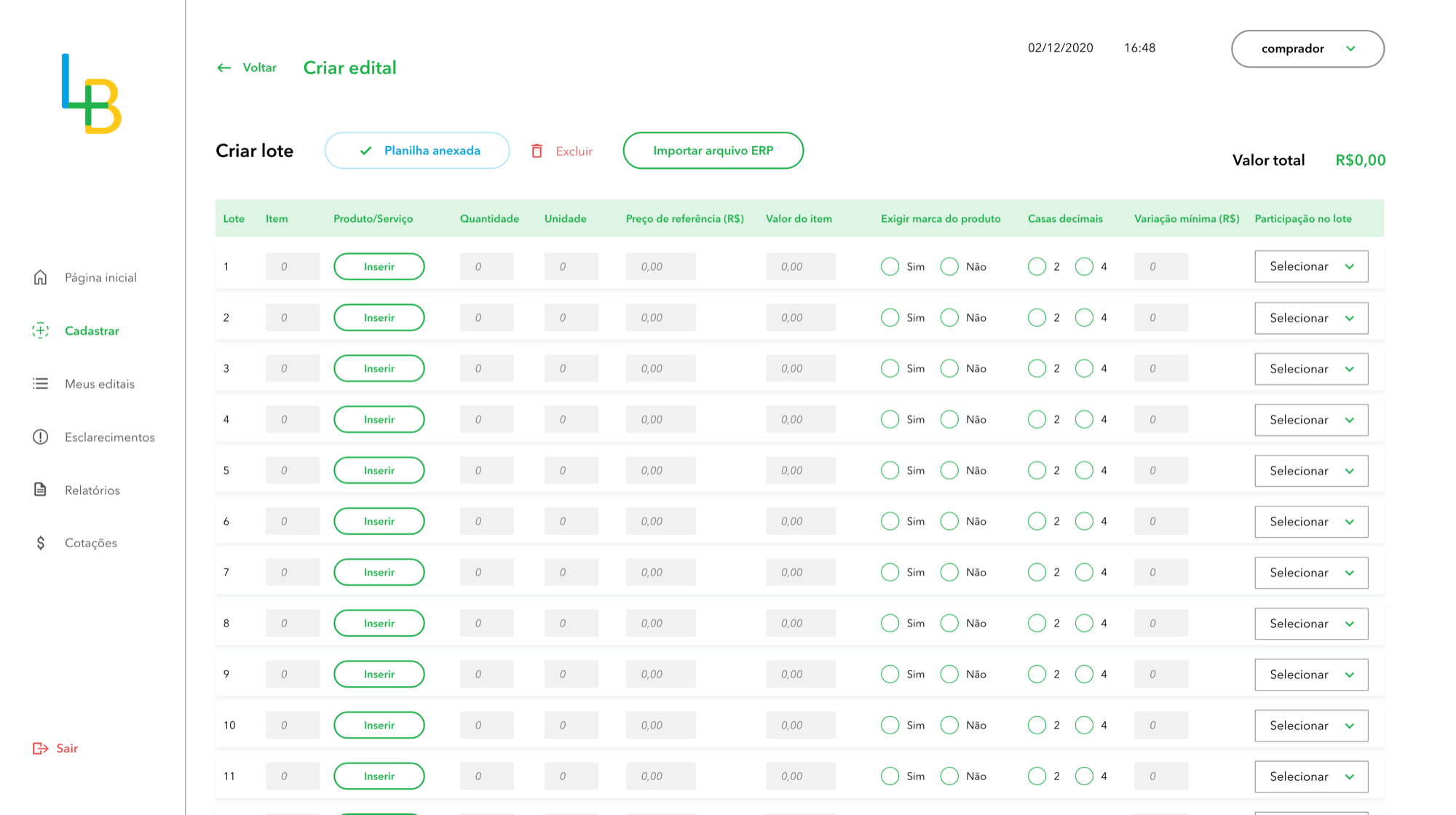Click Inserir button in row 11

click(379, 776)
